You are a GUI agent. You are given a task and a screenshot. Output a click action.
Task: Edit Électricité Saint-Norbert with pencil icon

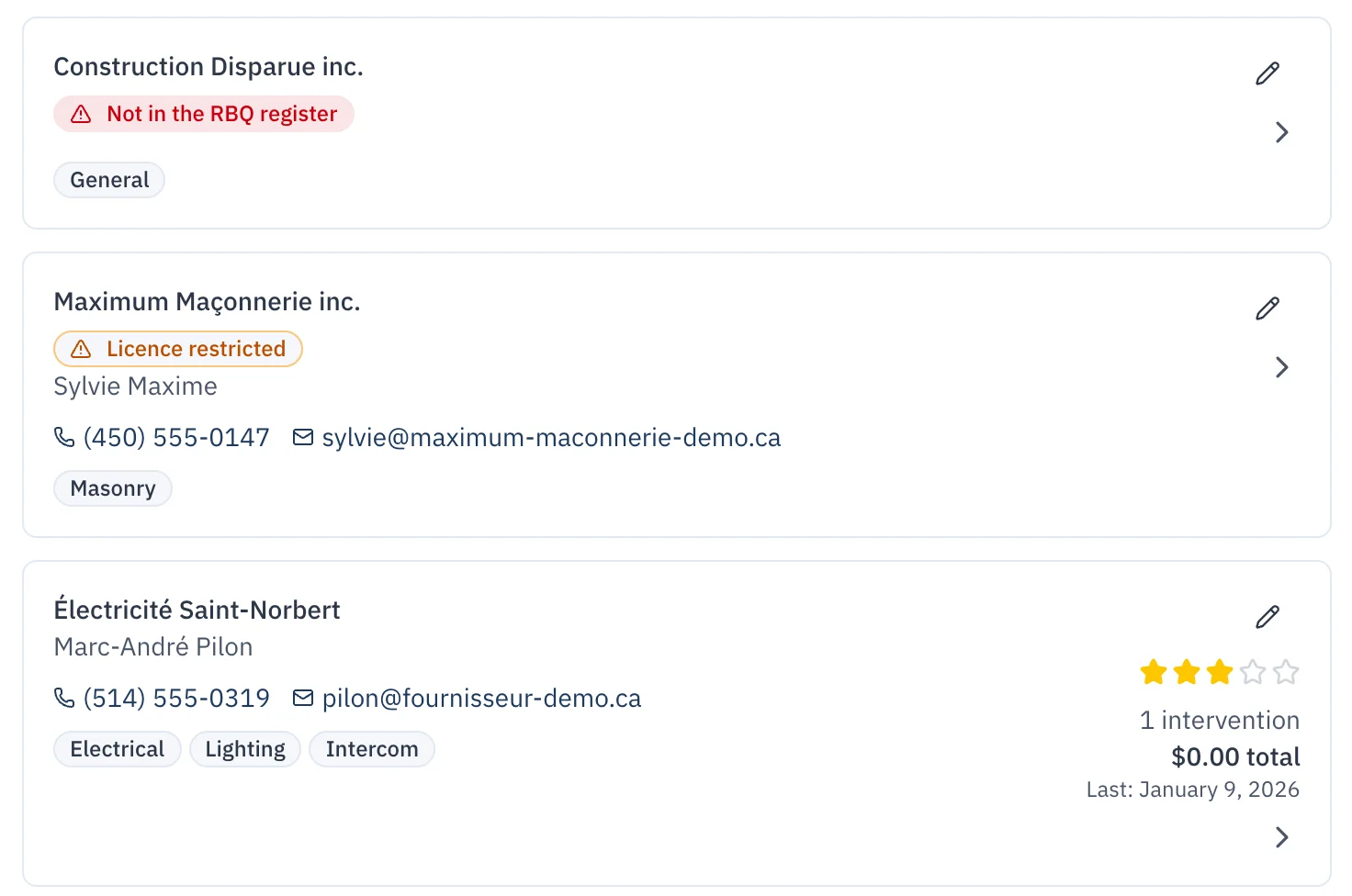pos(1267,617)
